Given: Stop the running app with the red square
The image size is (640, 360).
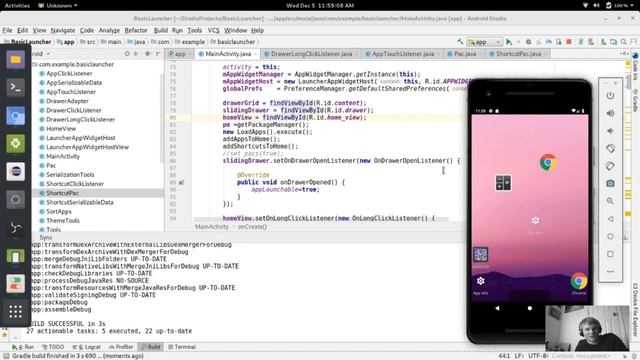Looking at the screenshot, I should 569,42.
